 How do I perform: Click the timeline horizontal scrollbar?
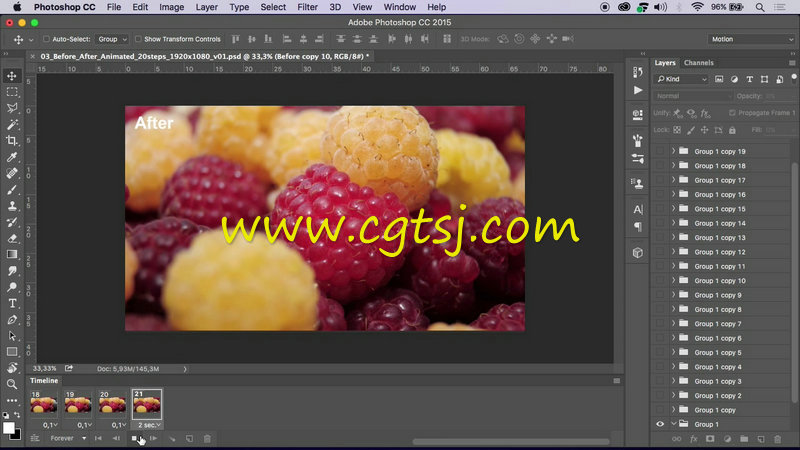pyautogui.click(x=510, y=441)
